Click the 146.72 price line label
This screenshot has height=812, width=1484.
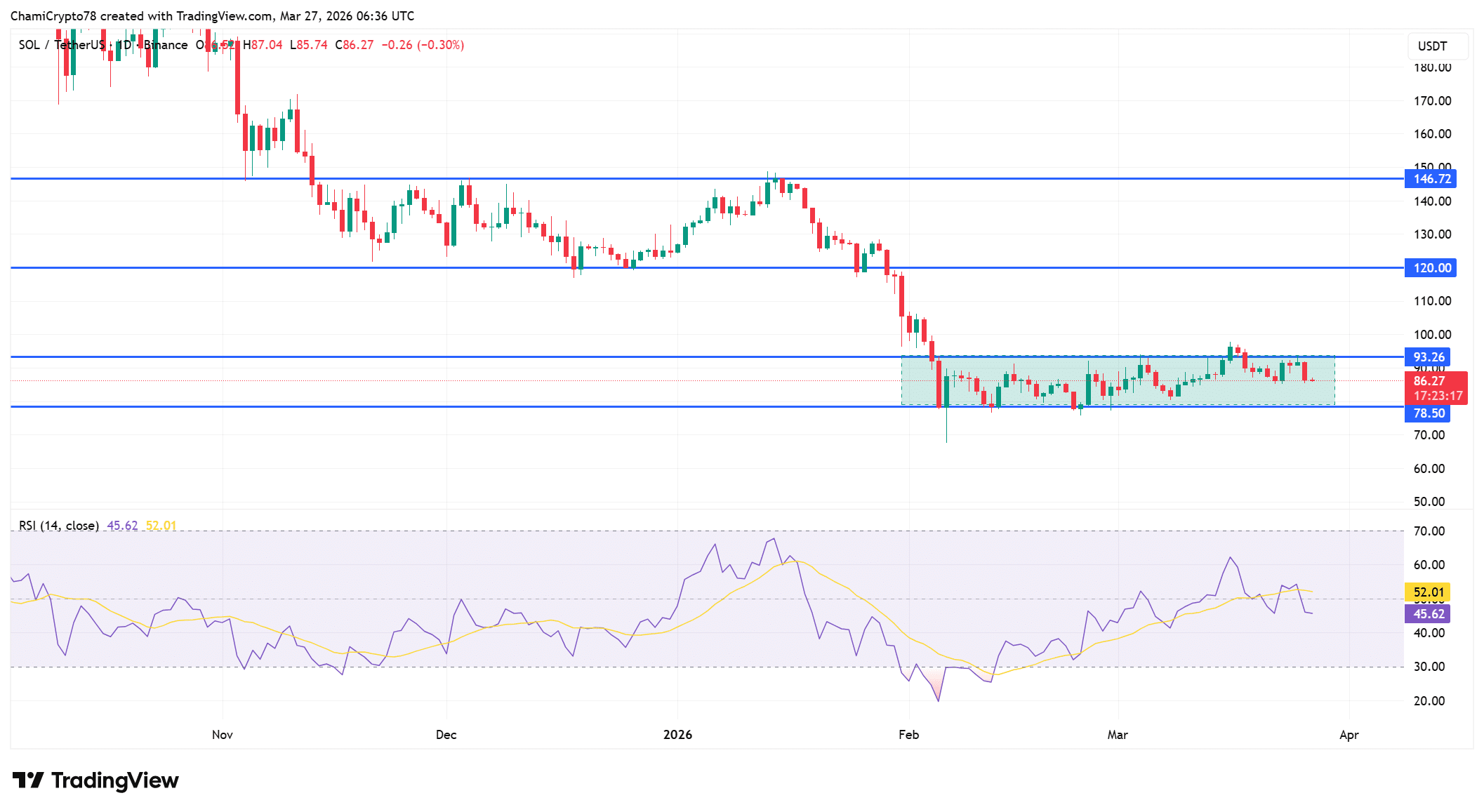(1431, 179)
